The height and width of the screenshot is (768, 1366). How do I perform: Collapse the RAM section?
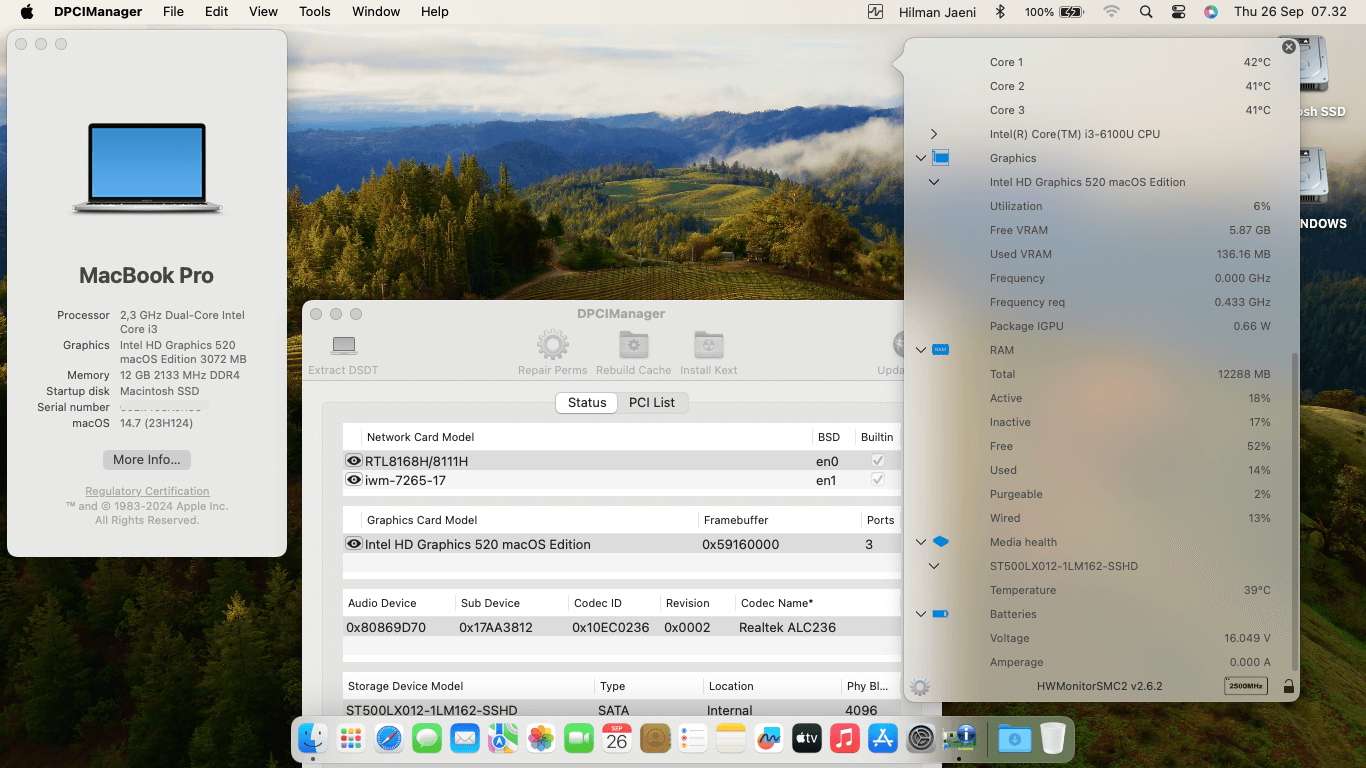coord(921,350)
